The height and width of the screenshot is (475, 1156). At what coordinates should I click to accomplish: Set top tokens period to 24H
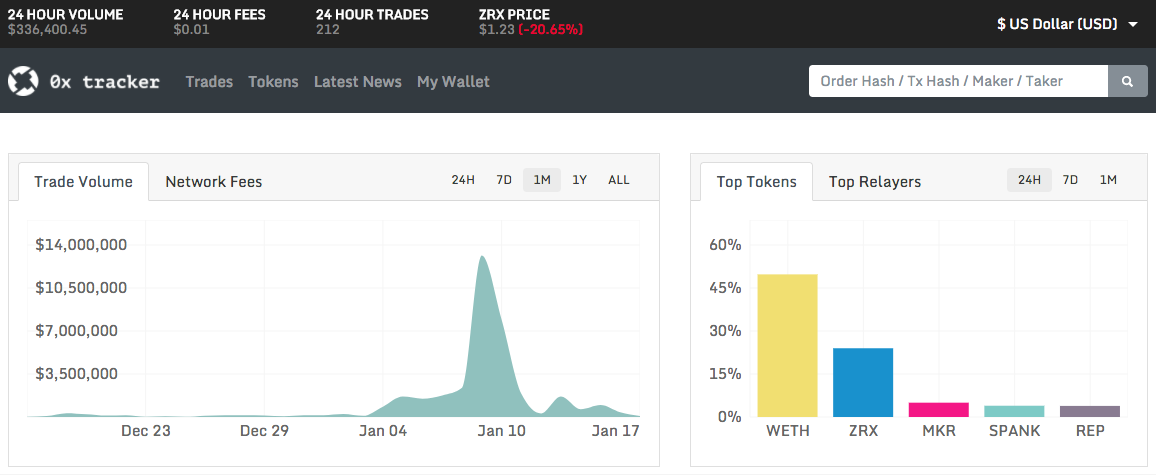(x=1029, y=180)
